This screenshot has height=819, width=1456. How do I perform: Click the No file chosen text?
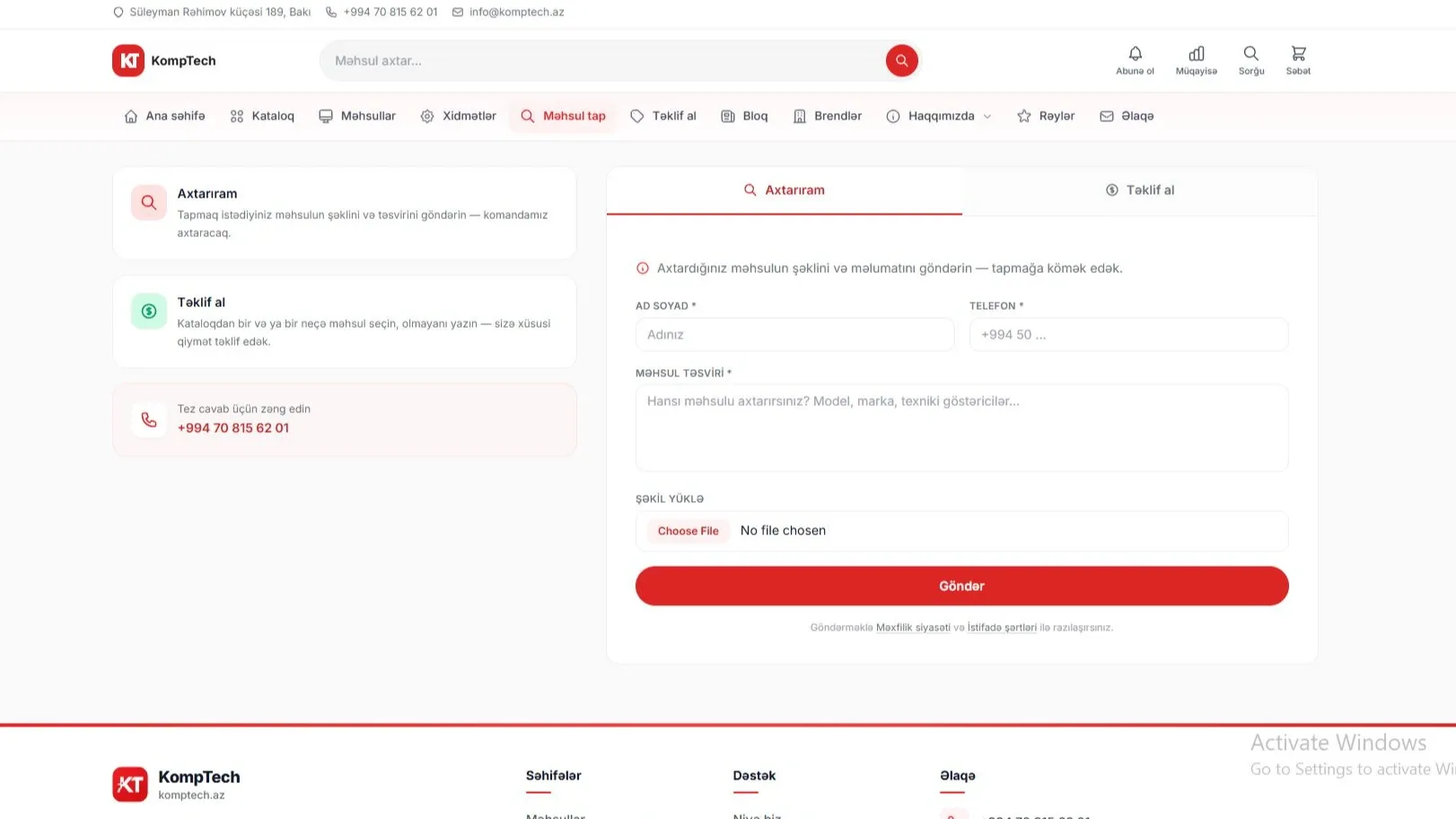[783, 531]
